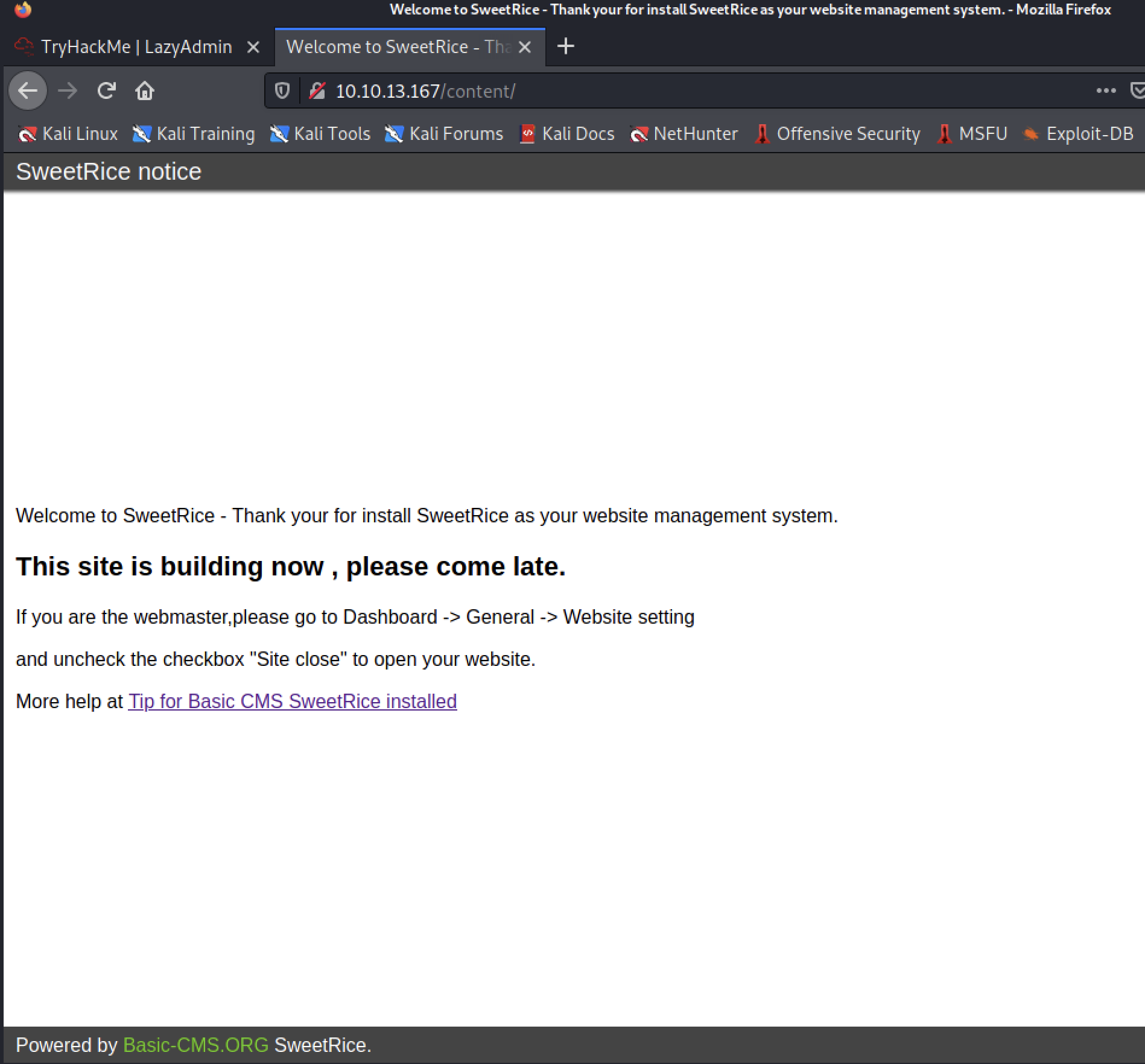Open Exploit-DB bookmark
This screenshot has width=1145, height=1064.
(1078, 134)
